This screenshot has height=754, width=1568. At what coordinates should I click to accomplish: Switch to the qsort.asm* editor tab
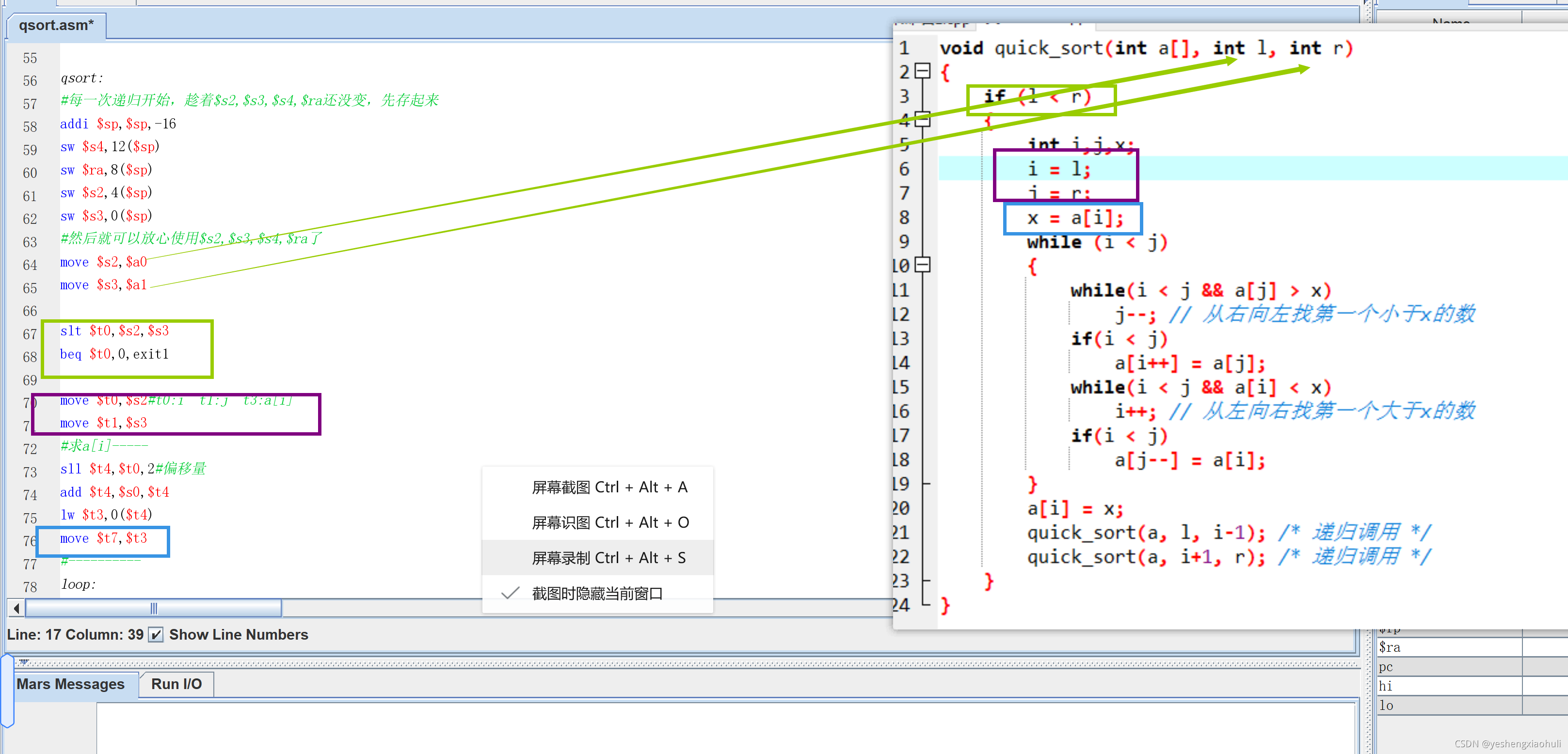click(x=56, y=26)
